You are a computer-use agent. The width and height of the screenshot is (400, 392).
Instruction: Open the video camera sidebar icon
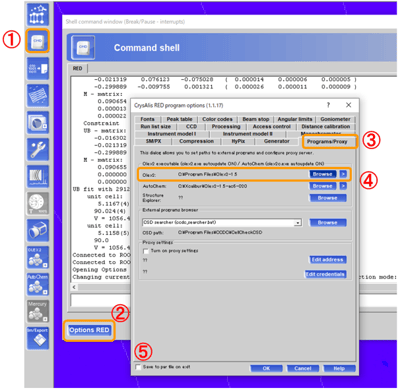pos(38,230)
